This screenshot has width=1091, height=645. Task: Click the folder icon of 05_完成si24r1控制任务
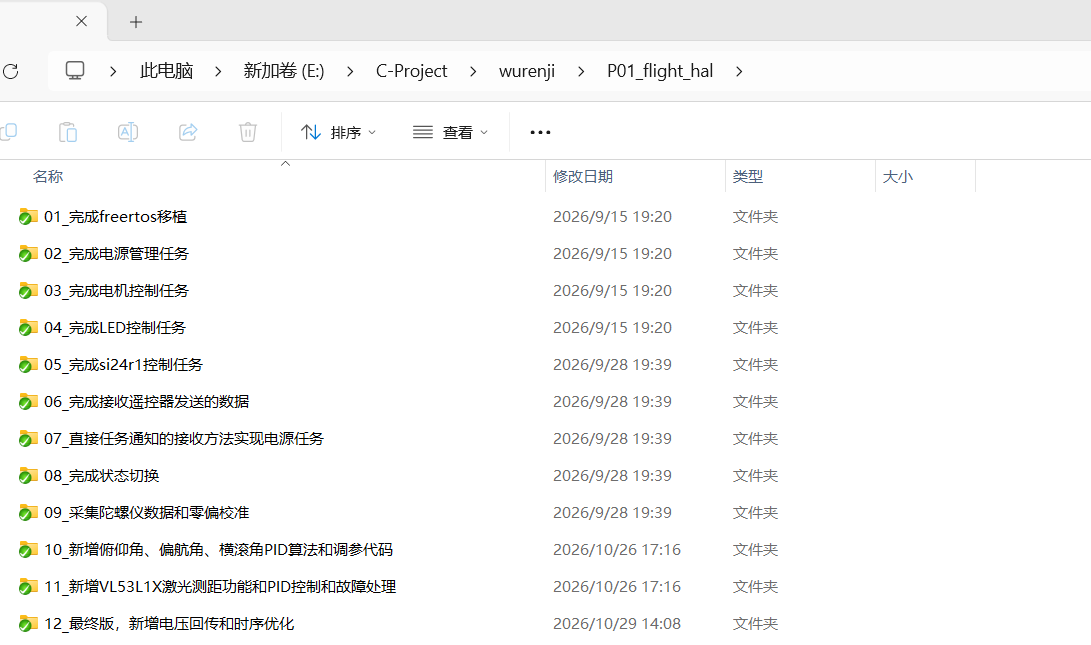pos(28,364)
